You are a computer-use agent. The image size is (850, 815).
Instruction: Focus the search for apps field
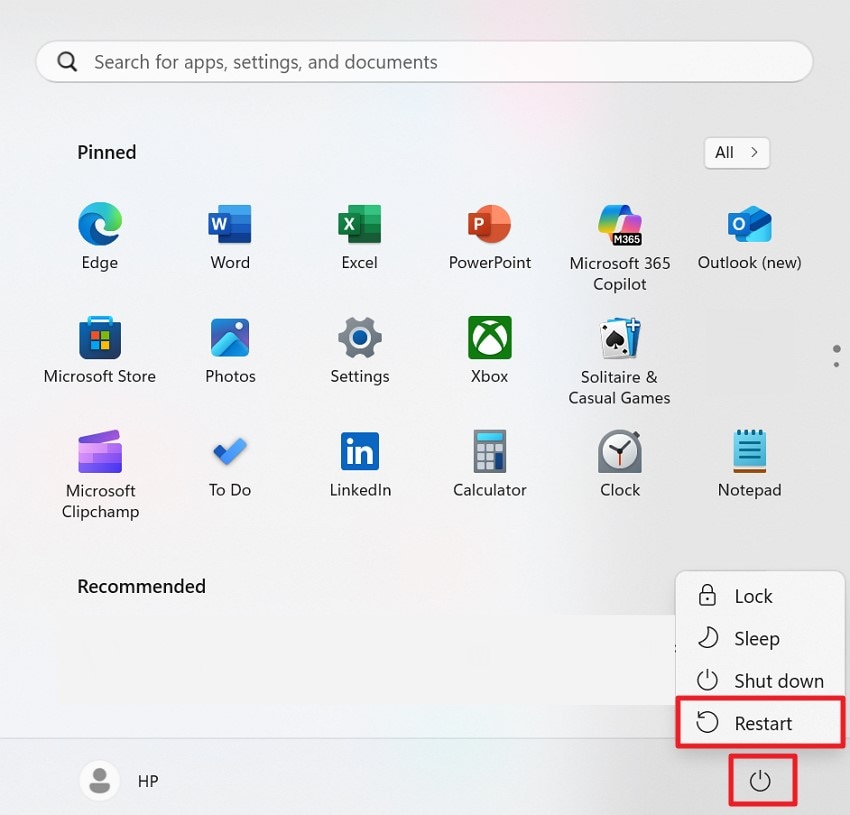click(x=424, y=62)
